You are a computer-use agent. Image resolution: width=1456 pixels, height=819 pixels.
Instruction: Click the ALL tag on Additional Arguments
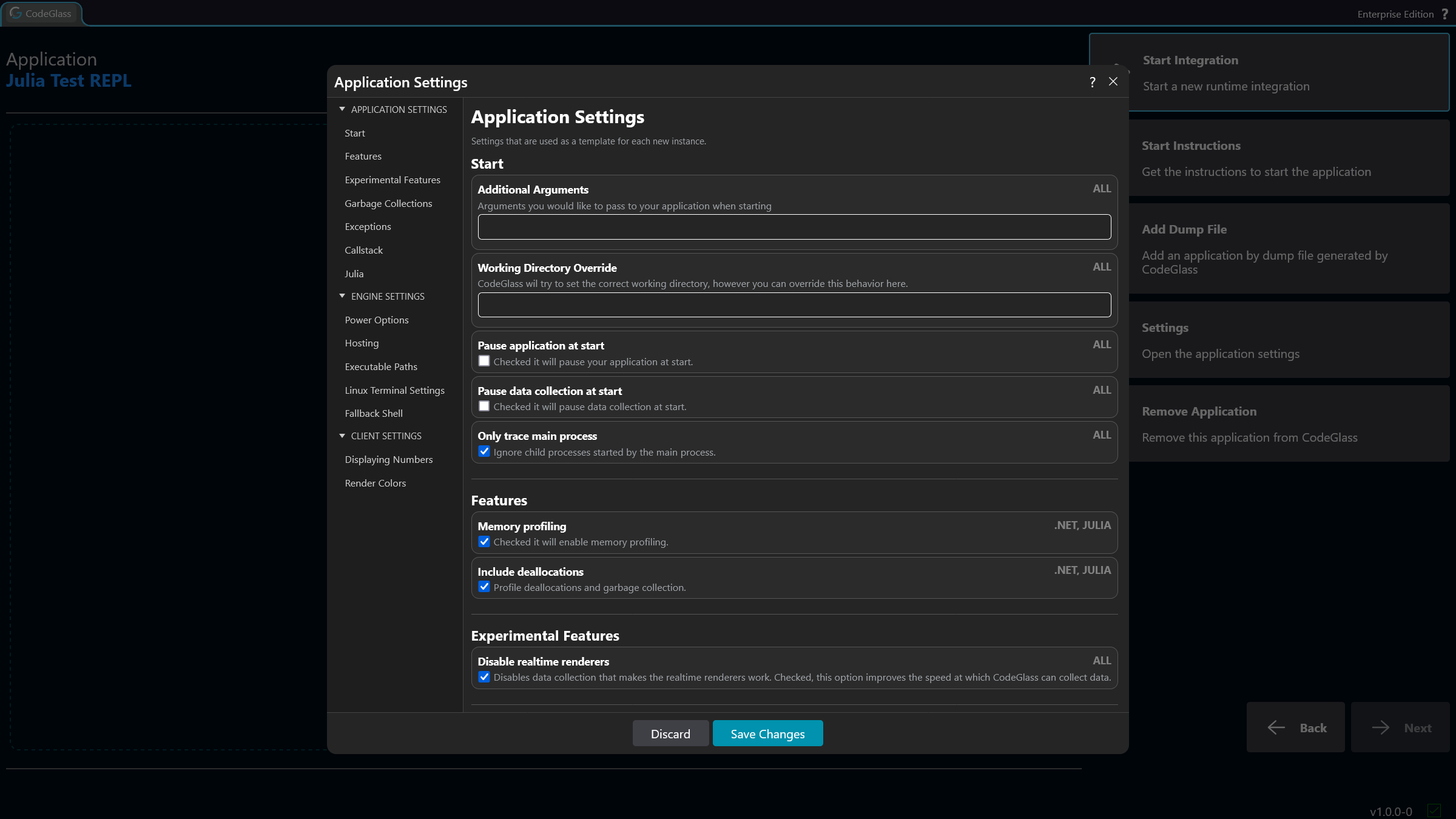(1102, 189)
